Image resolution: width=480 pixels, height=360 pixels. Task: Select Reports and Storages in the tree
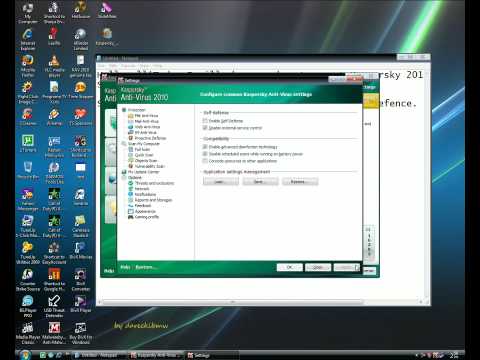153,200
